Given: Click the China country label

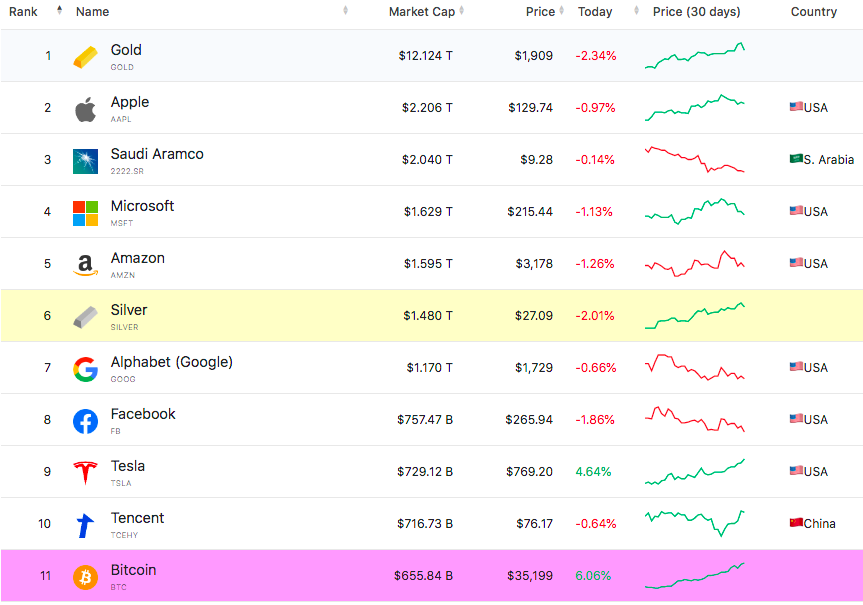Looking at the screenshot, I should point(820,524).
